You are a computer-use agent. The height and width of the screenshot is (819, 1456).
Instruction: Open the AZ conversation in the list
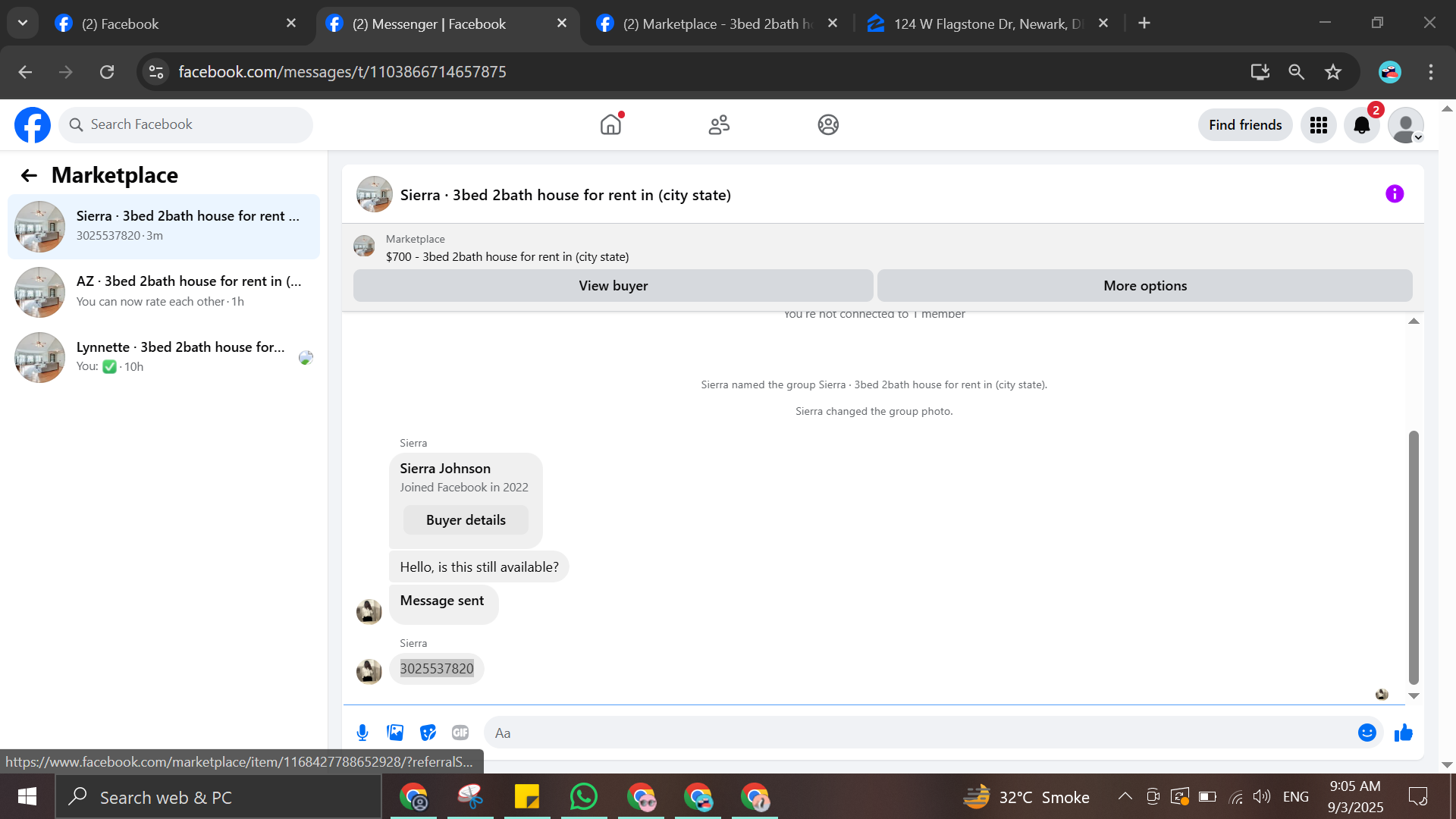(164, 292)
